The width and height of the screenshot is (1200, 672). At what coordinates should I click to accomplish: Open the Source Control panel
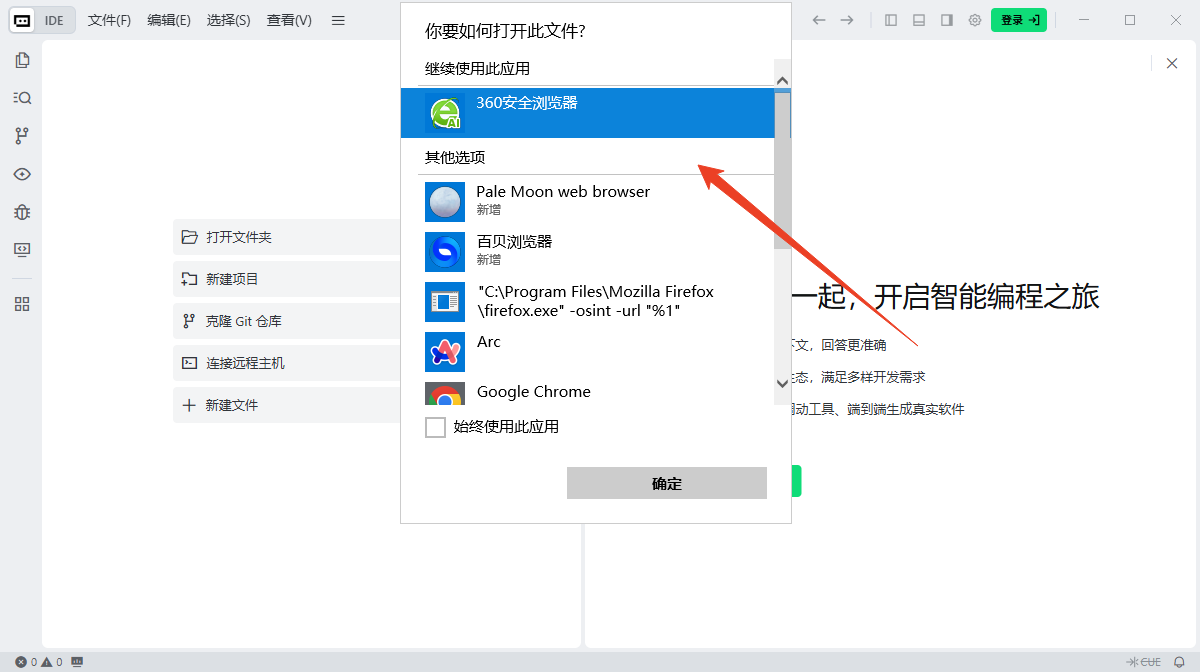pyautogui.click(x=22, y=135)
